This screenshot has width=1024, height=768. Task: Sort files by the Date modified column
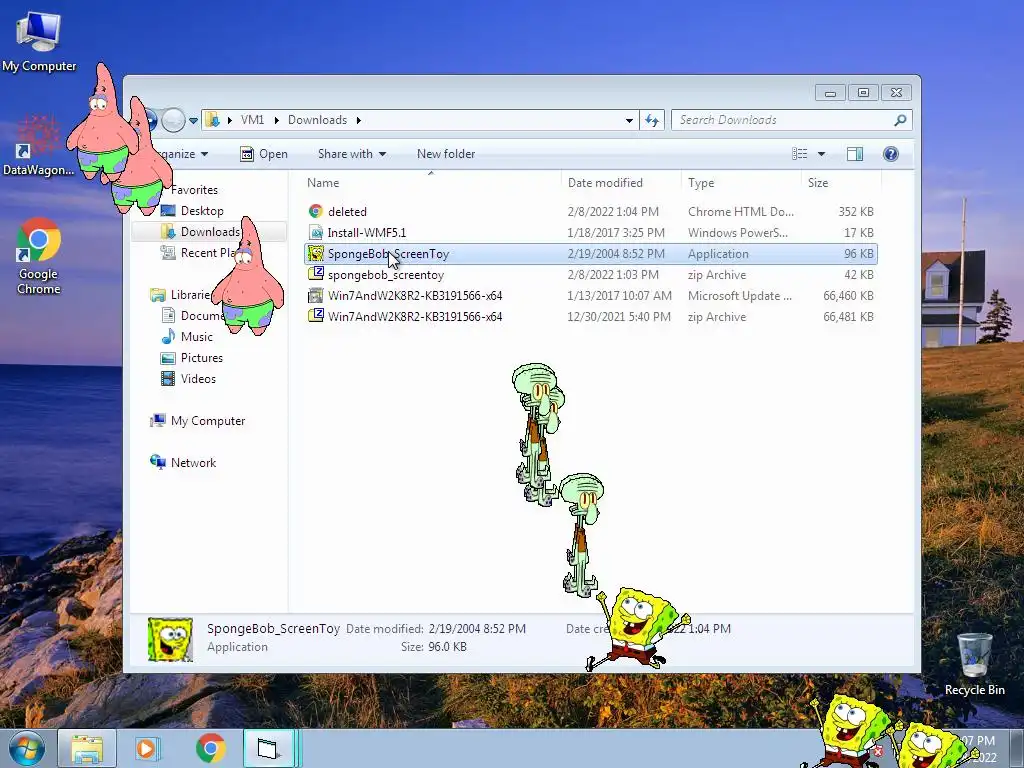621,183
